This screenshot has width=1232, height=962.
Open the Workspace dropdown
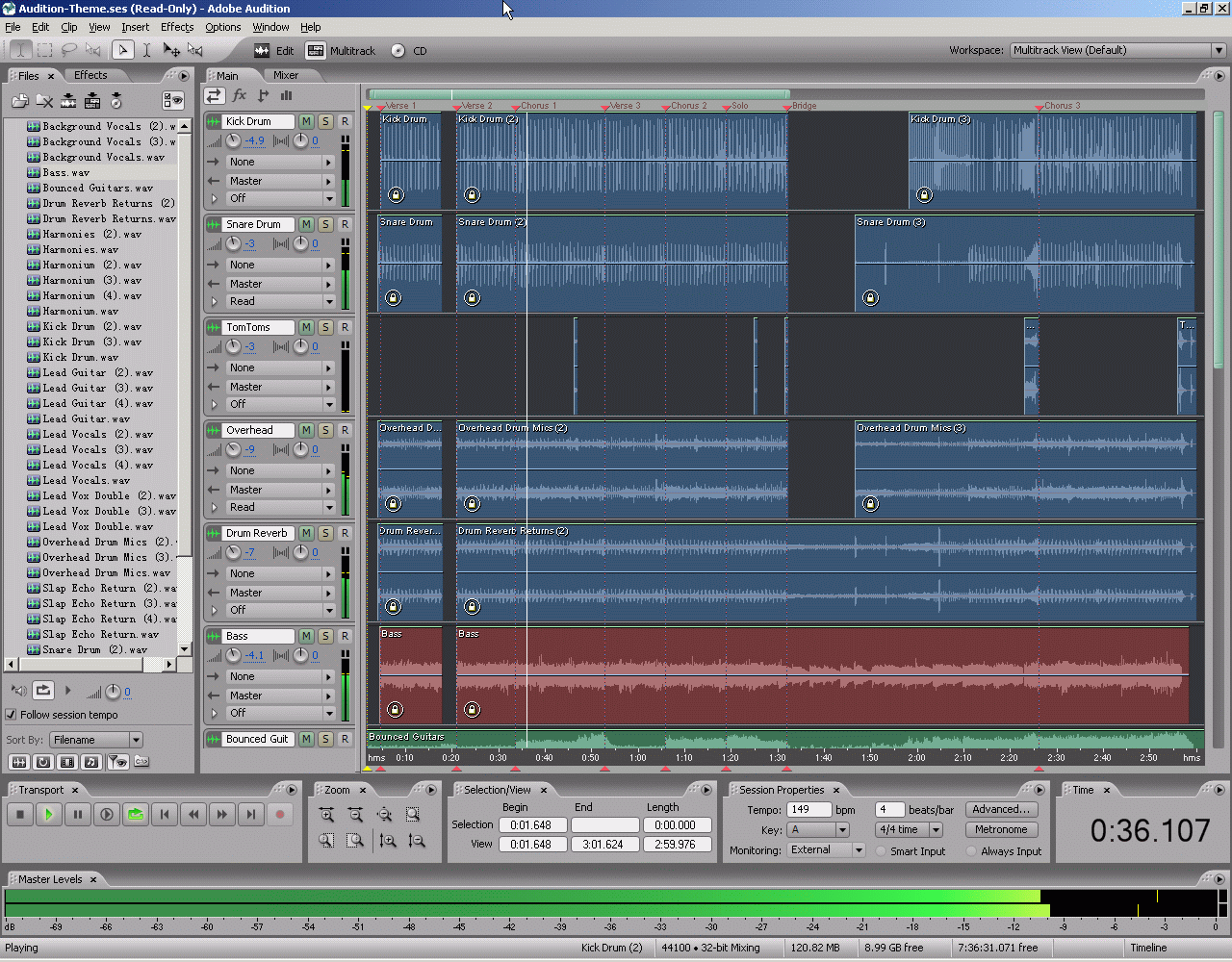pyautogui.click(x=1117, y=50)
